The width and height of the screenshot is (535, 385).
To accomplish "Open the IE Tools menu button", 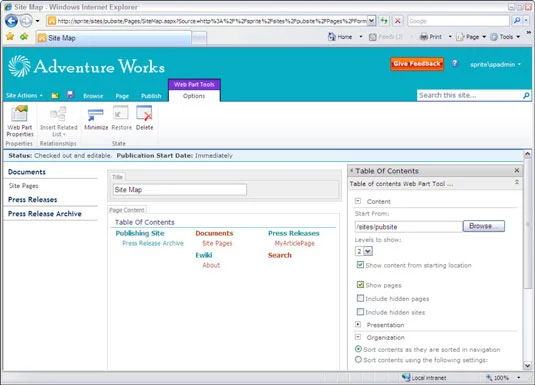I will (505, 37).
